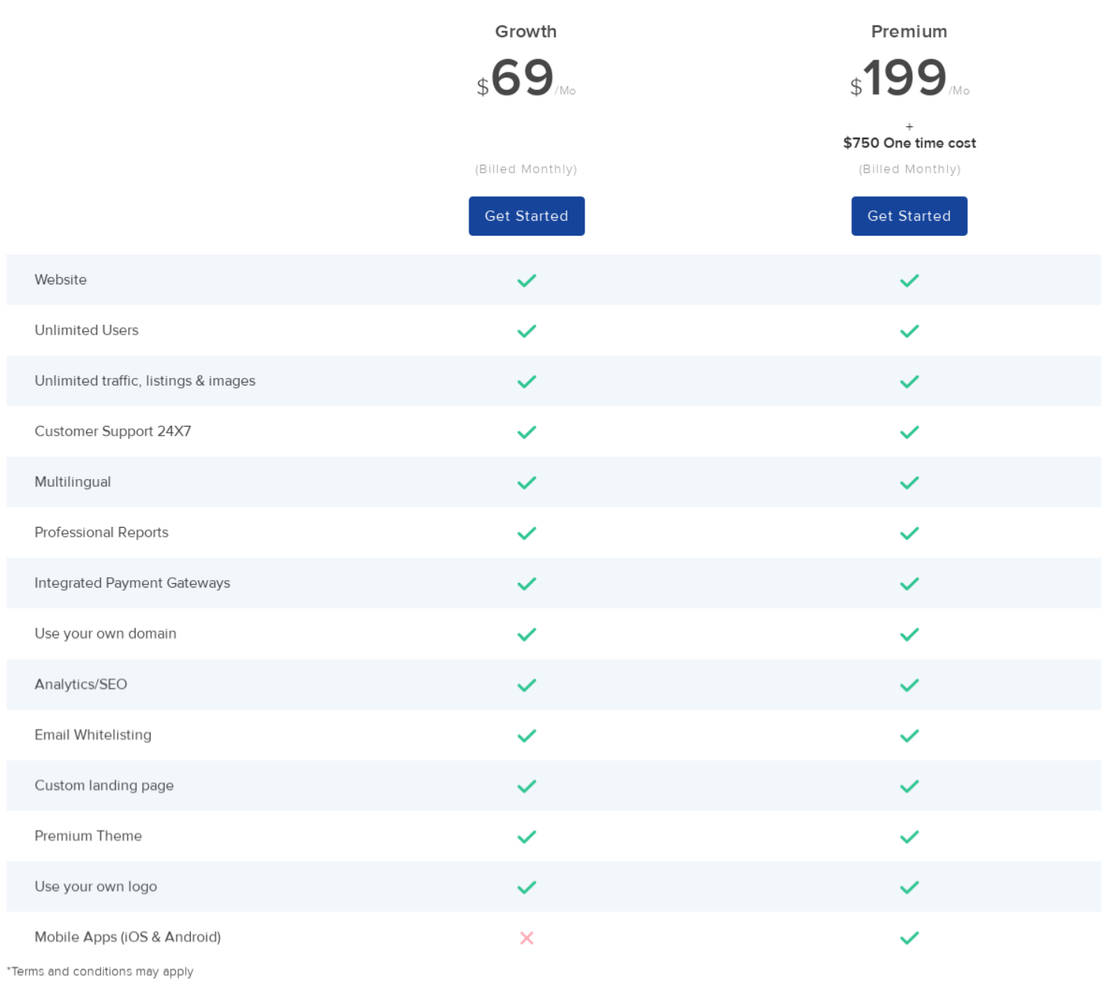Click the $750 One time cost text
Image resolution: width=1108 pixels, height=994 pixels.
click(x=909, y=143)
